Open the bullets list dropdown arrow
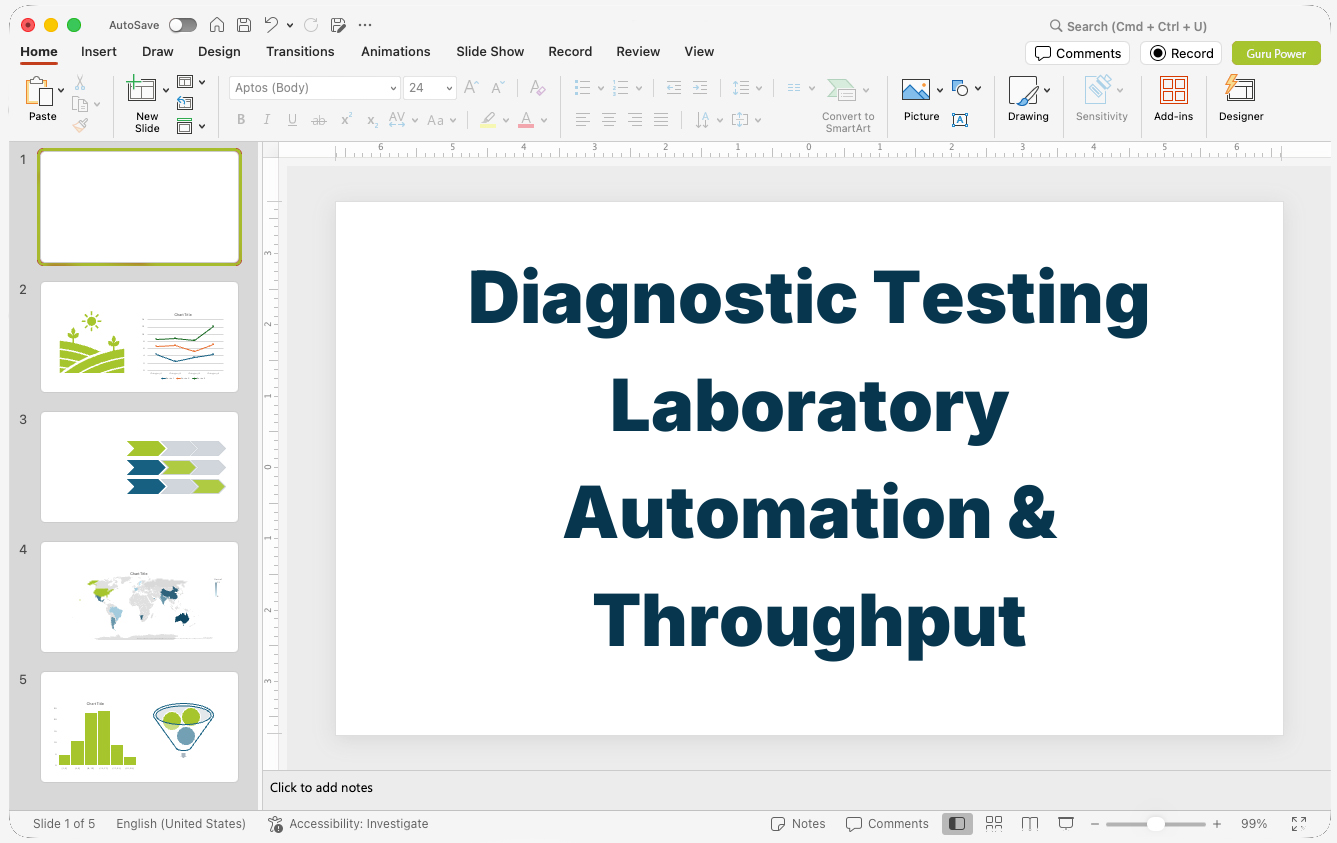The image size is (1337, 843). click(x=601, y=88)
